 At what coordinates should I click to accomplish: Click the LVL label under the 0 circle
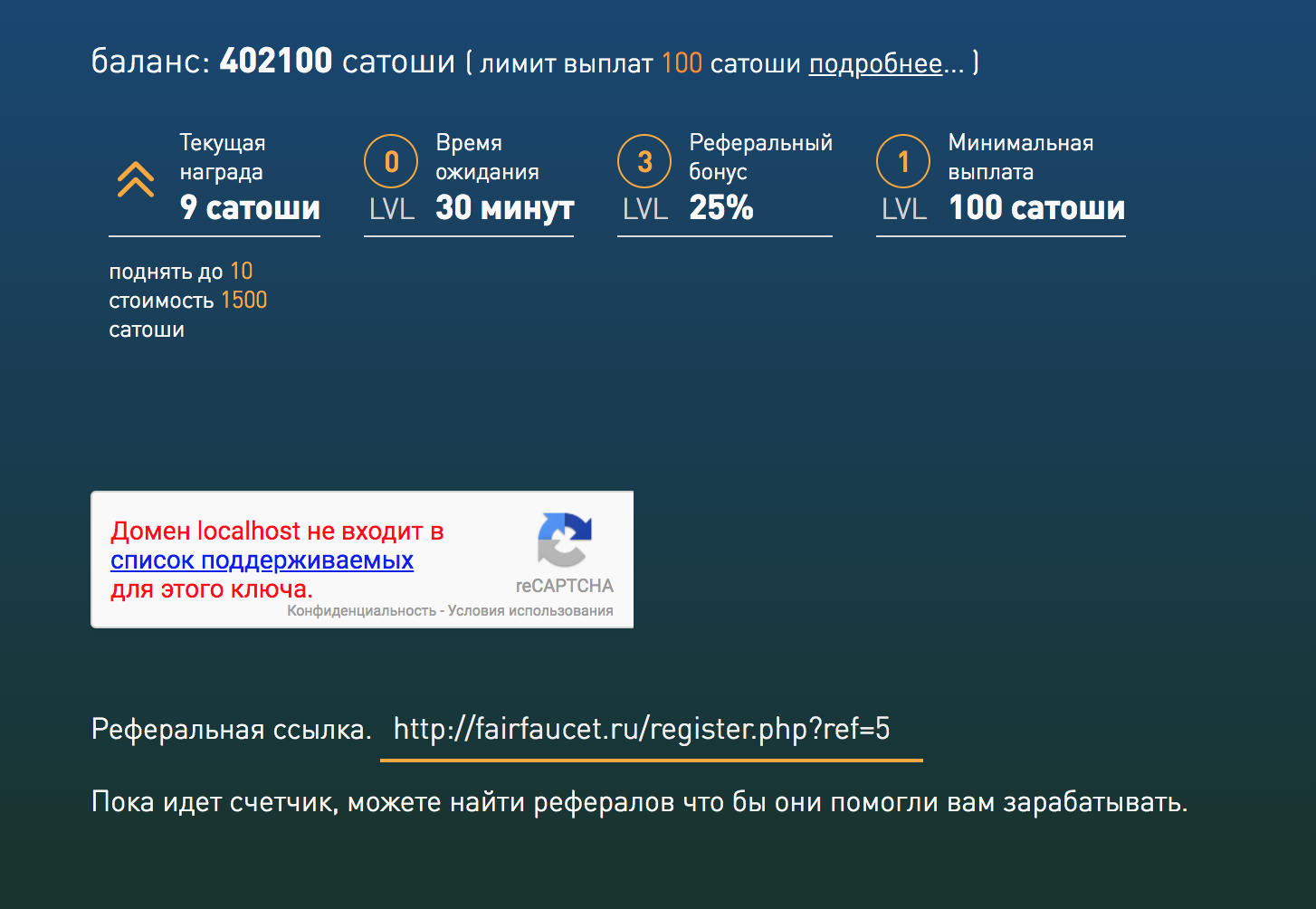point(391,210)
